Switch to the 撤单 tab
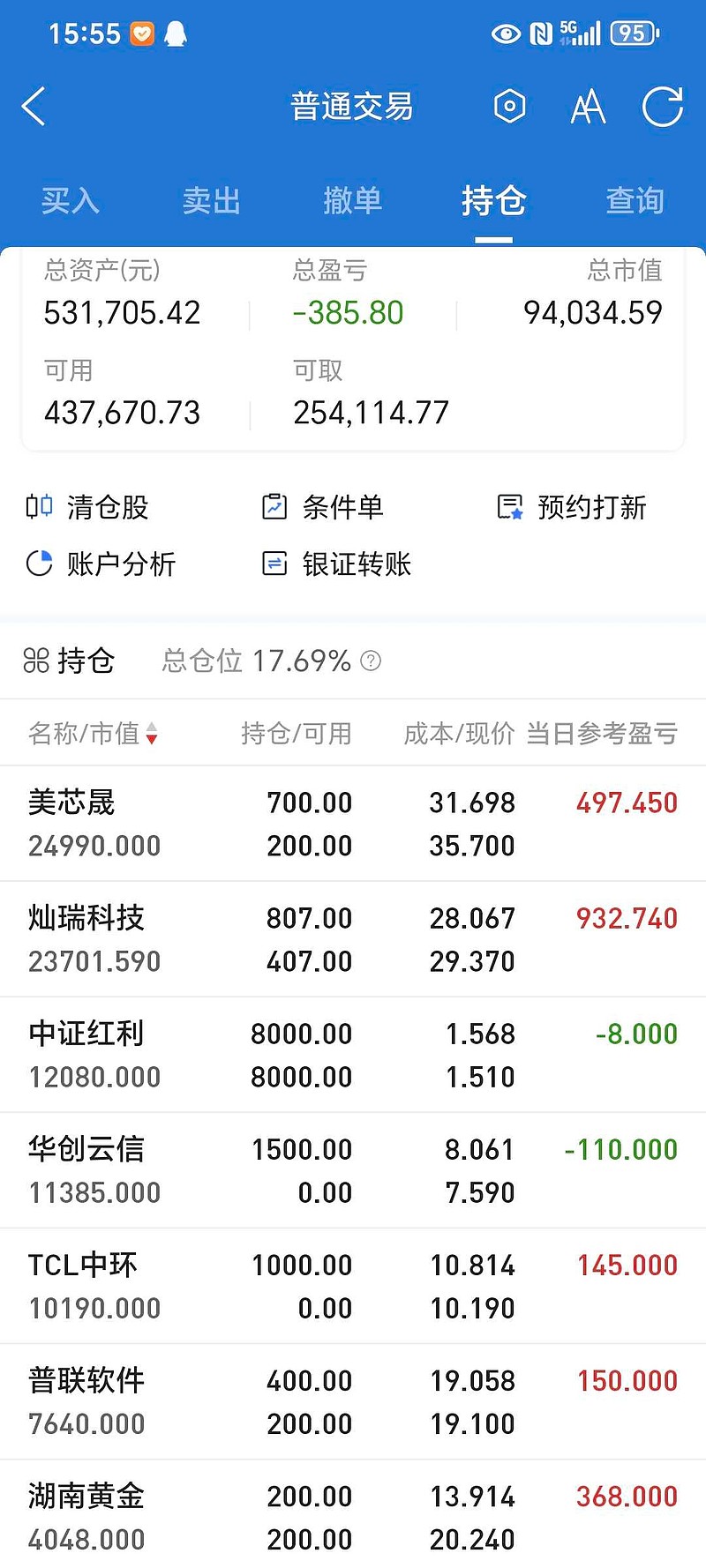This screenshot has height=1568, width=706. click(353, 200)
